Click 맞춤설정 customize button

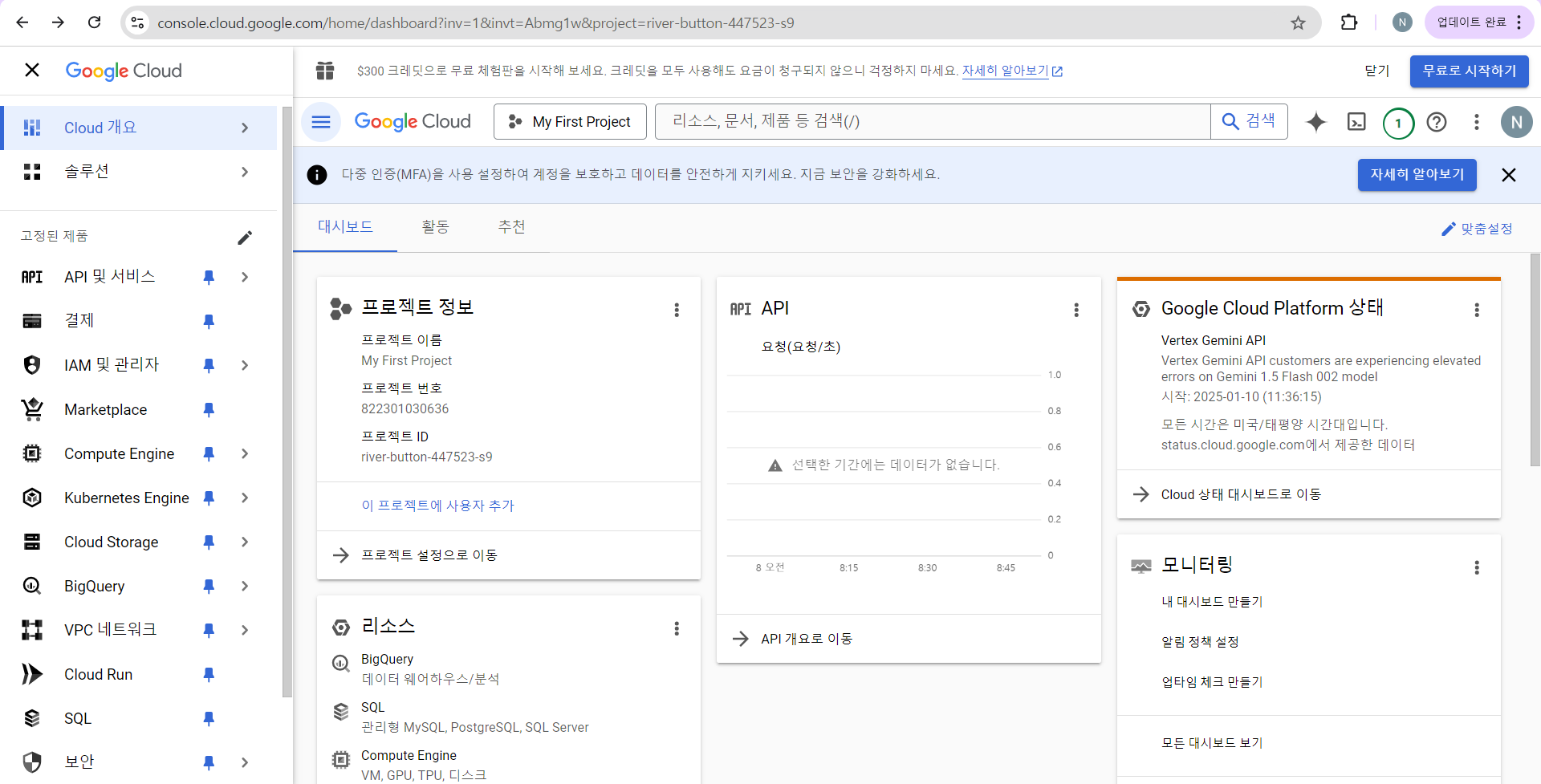coord(1477,229)
